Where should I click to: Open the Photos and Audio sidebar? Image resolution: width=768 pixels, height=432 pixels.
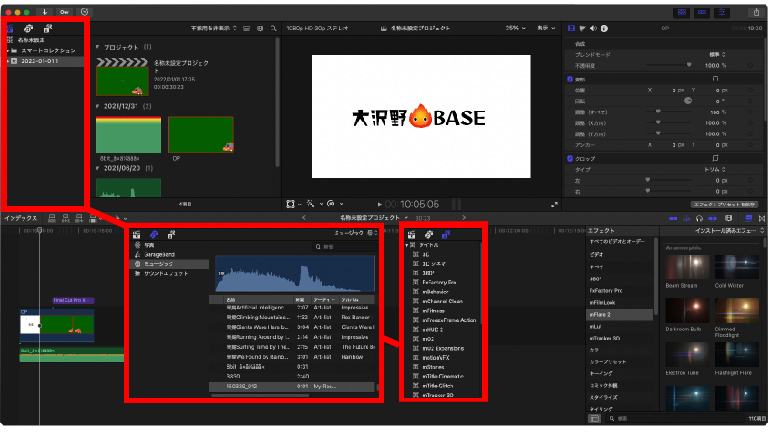[x=28, y=29]
